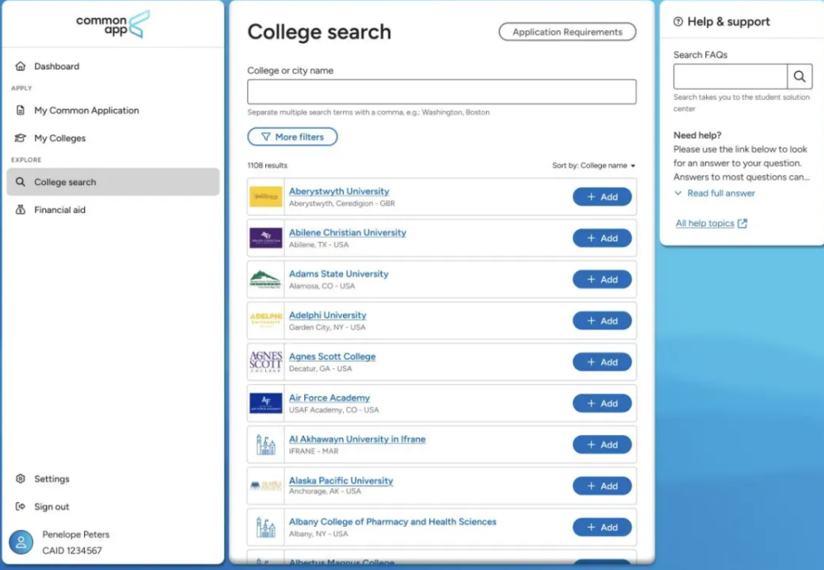Click the Common App logo
The width and height of the screenshot is (824, 570).
(113, 24)
